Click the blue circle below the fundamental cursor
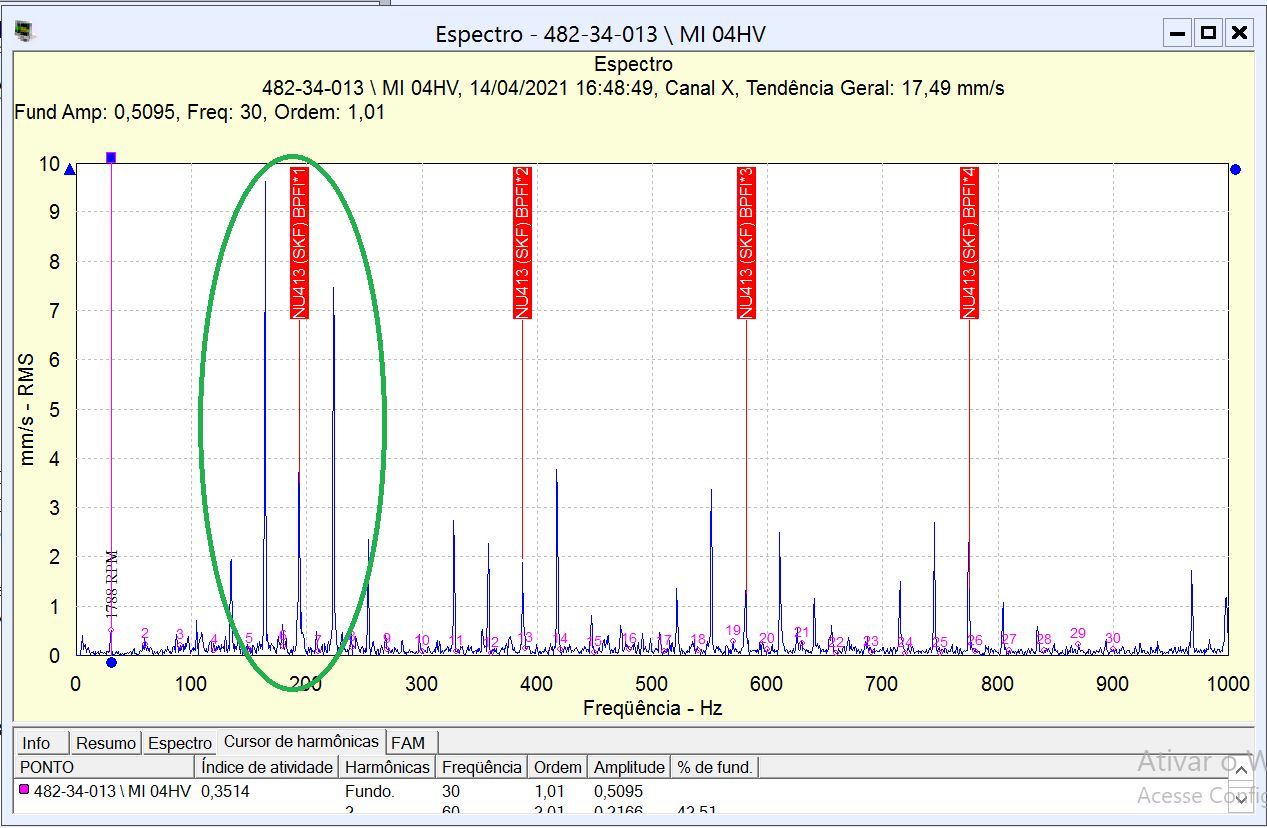Screen dimensions: 1267x828 tap(111, 662)
